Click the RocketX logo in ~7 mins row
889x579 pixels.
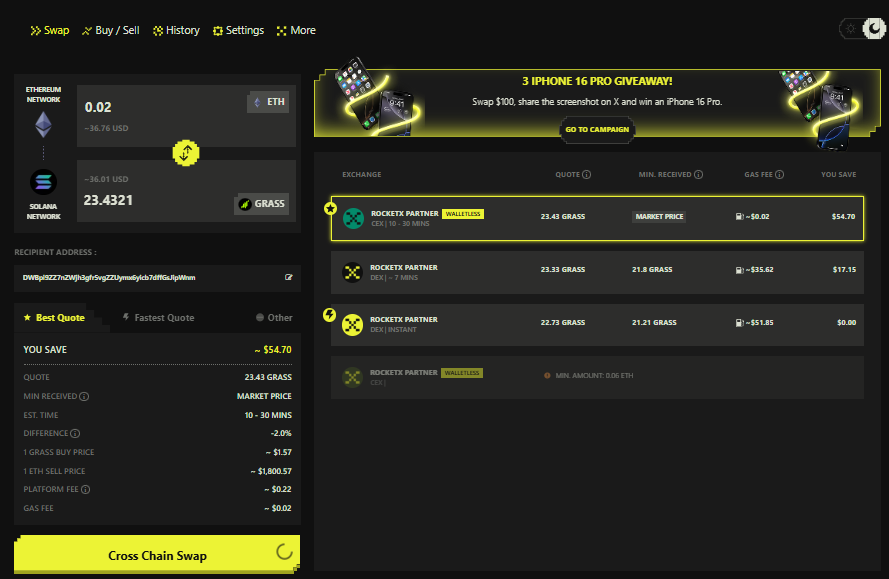point(352,272)
